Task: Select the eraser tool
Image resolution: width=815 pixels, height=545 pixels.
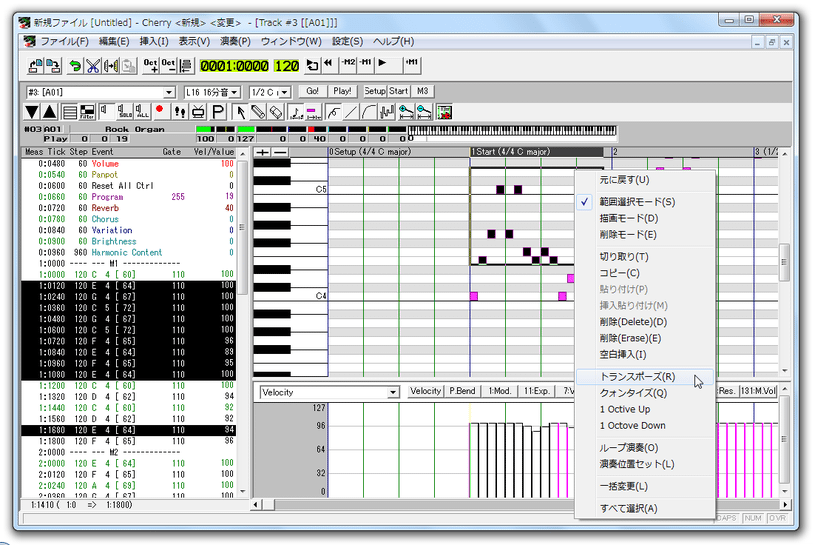Action: tap(276, 112)
